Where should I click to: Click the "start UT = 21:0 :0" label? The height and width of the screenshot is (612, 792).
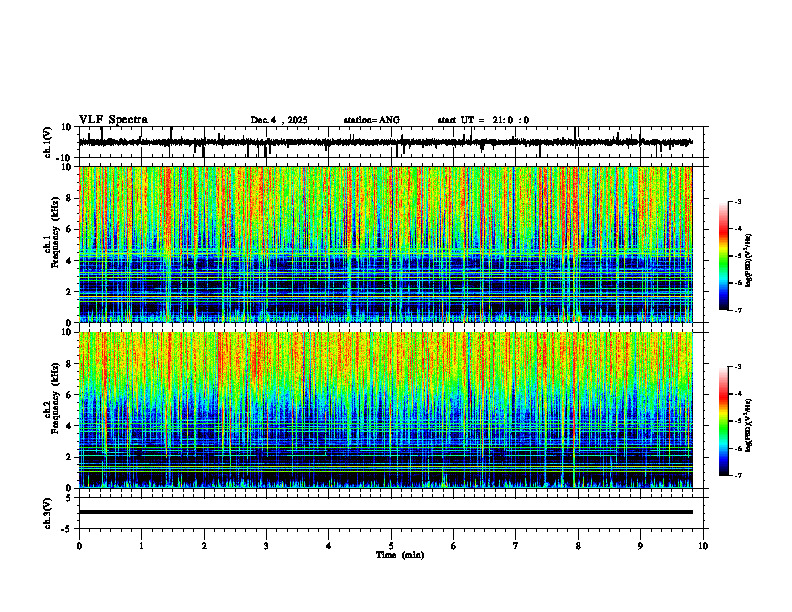pyautogui.click(x=483, y=120)
